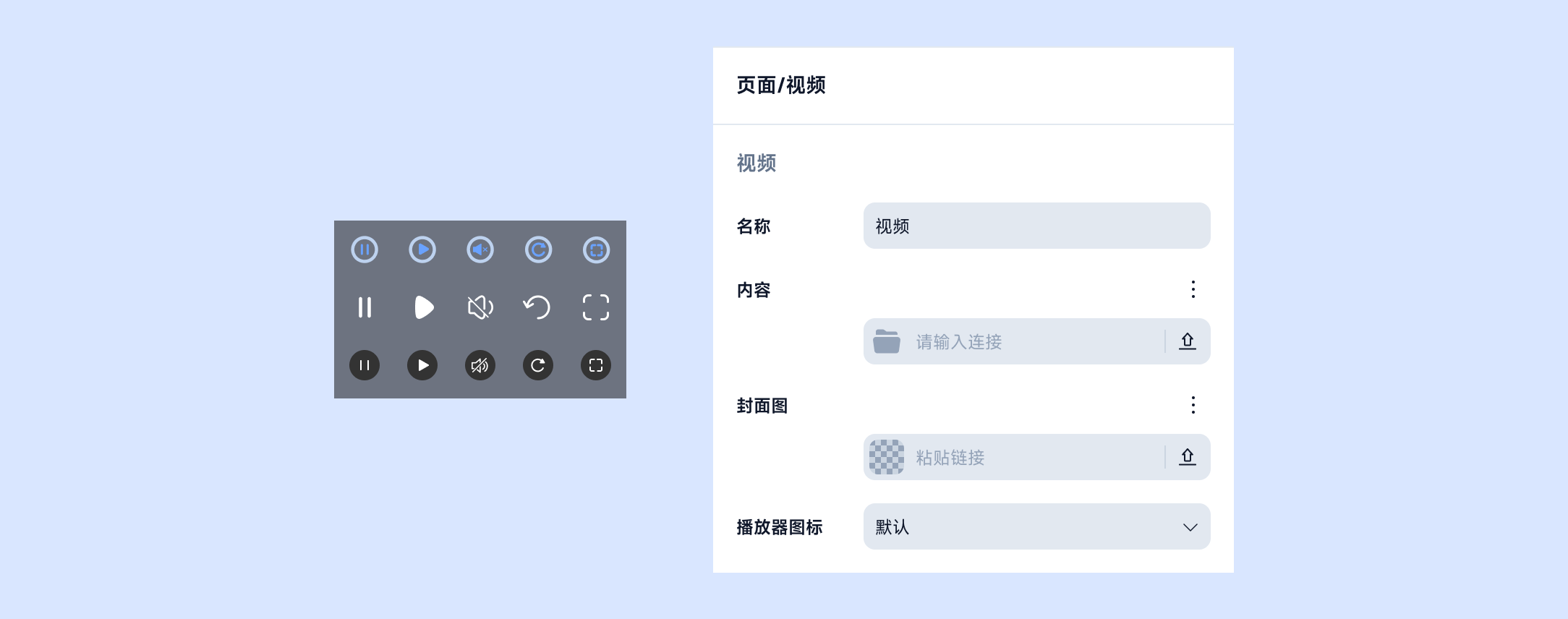Click the blue outlined fullscreen icon
1568x619 pixels.
[596, 250]
